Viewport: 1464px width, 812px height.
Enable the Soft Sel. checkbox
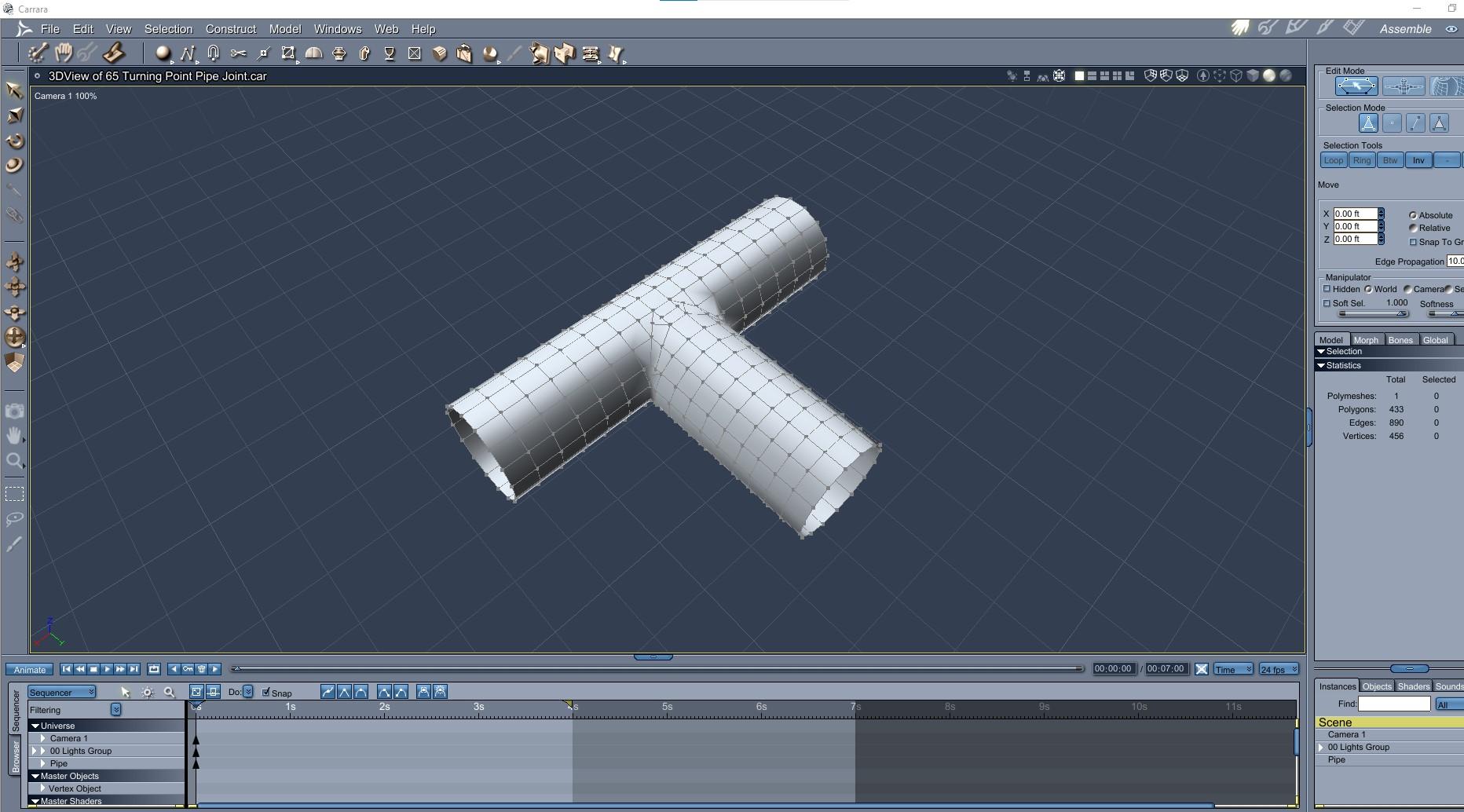coord(1327,303)
